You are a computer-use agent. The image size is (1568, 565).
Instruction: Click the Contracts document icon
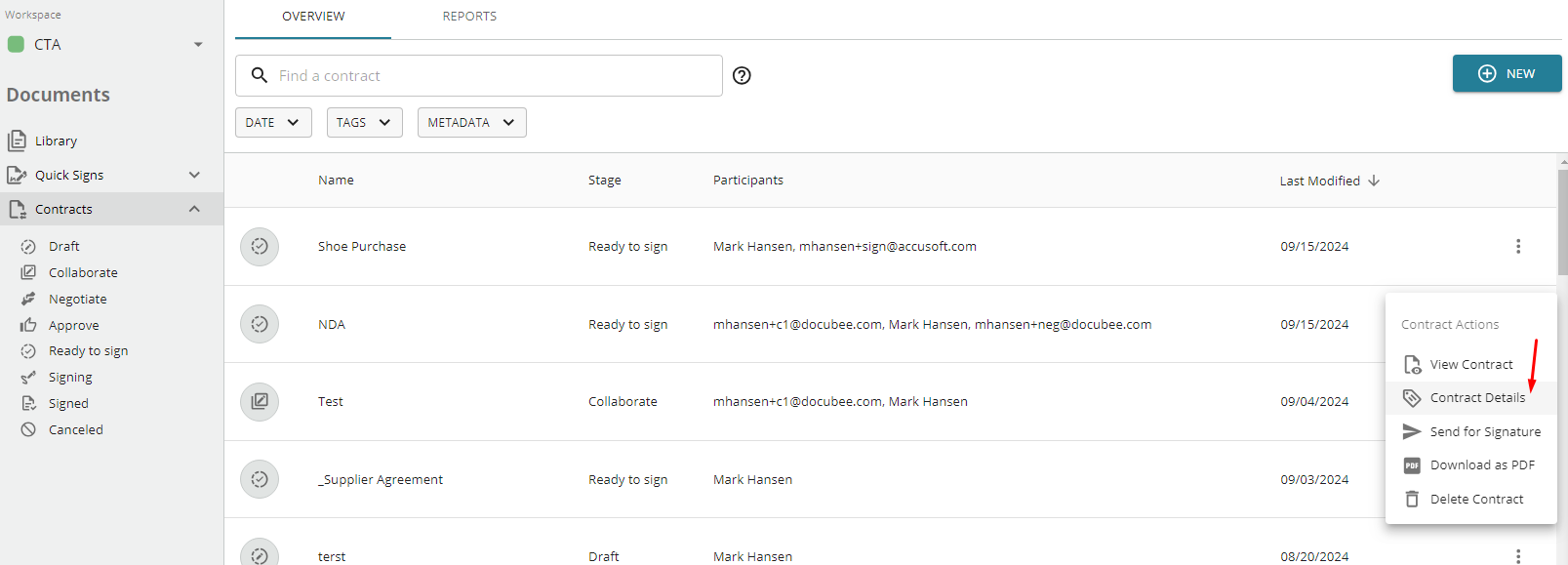tap(17, 209)
